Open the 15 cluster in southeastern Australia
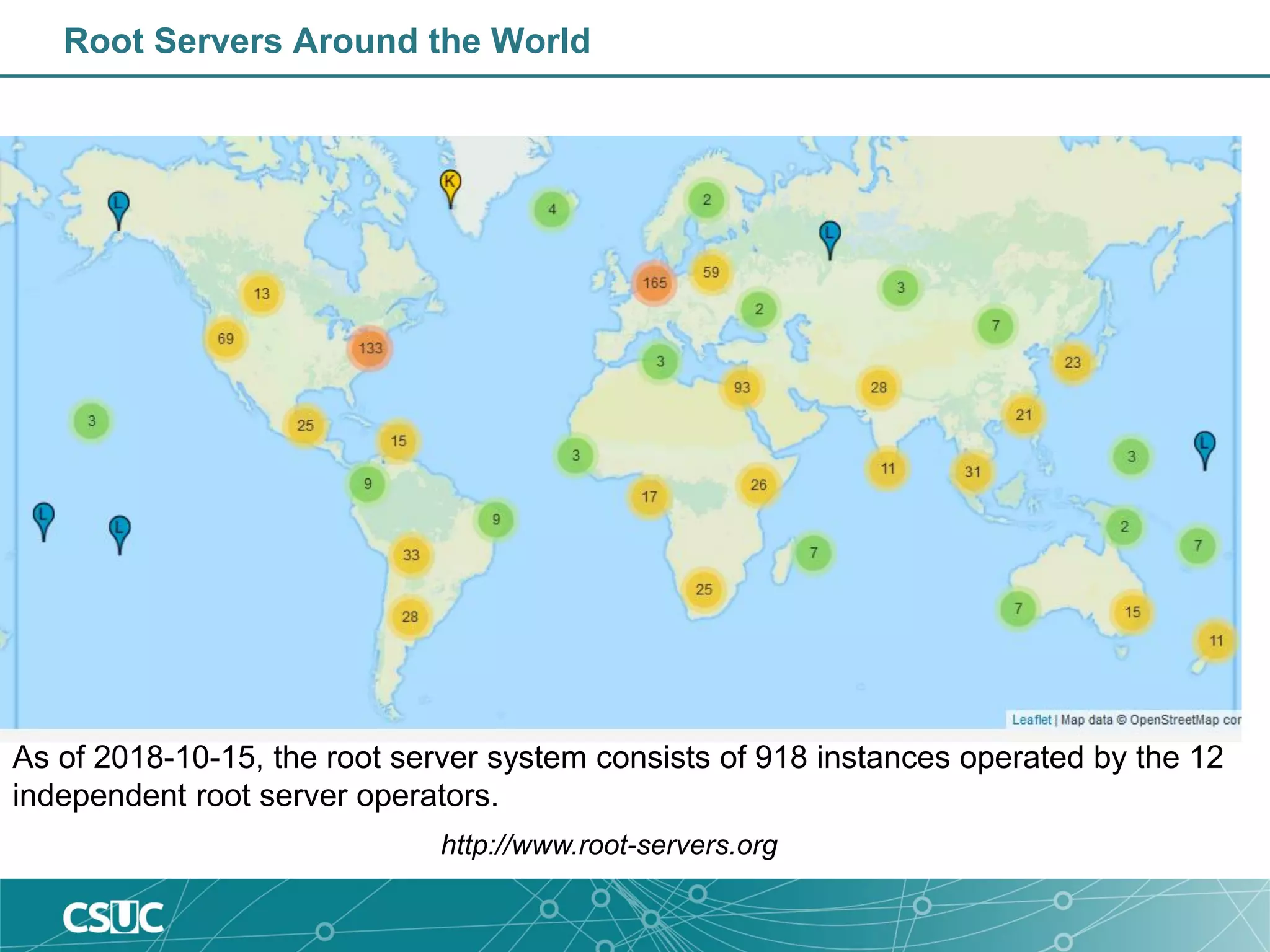 (x=1132, y=612)
